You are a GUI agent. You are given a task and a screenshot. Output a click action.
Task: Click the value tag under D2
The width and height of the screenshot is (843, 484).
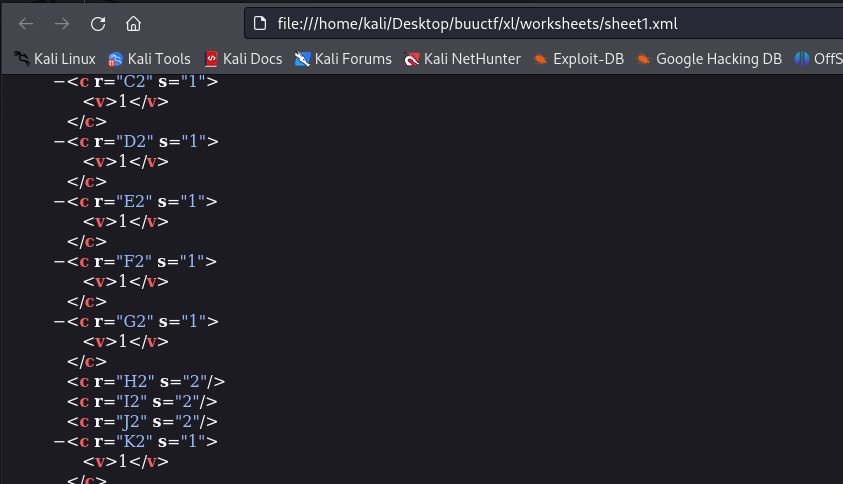pyautogui.click(x=126, y=161)
